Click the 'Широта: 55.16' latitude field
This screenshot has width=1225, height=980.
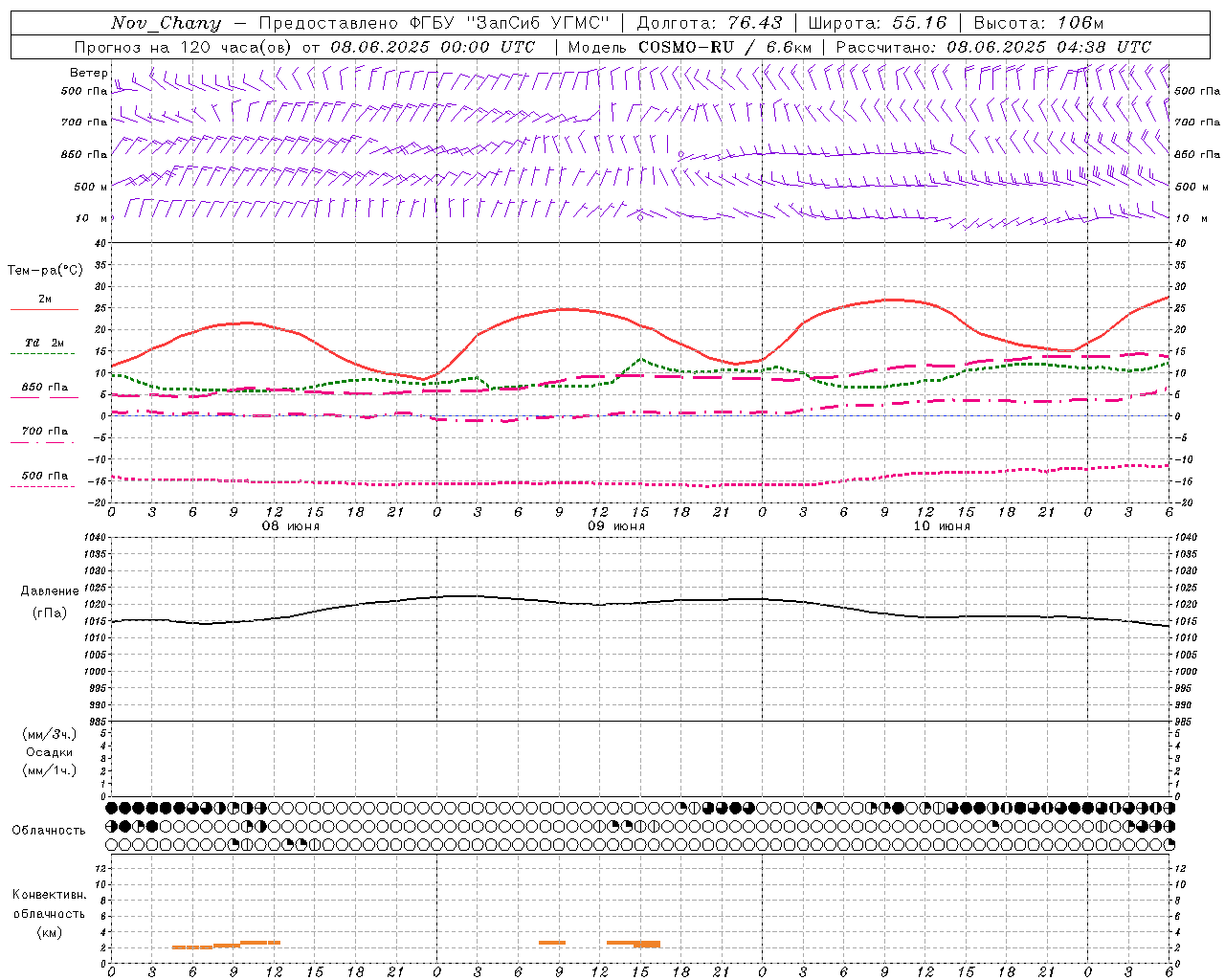(878, 23)
